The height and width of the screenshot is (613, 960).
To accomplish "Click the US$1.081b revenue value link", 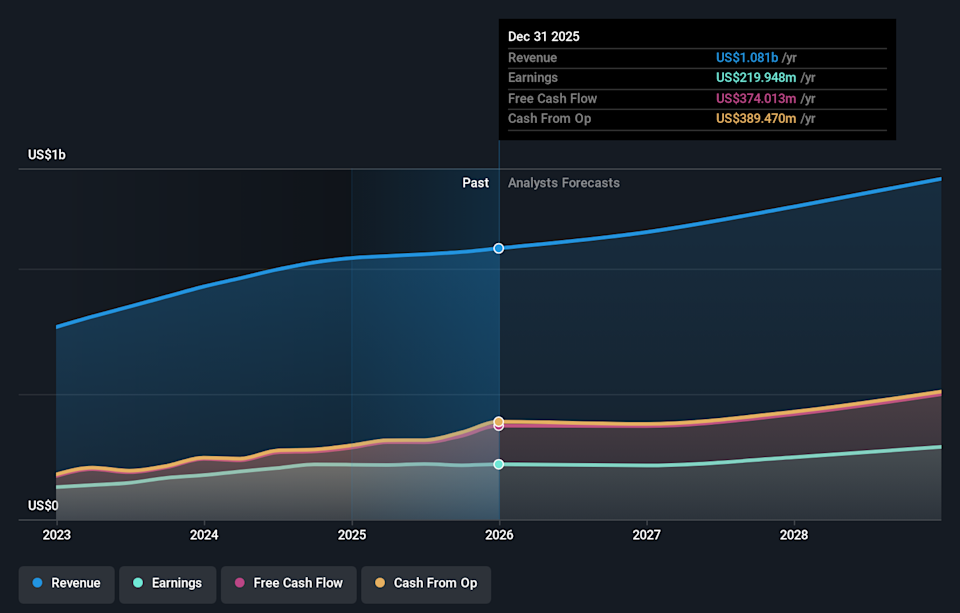I will (x=748, y=57).
